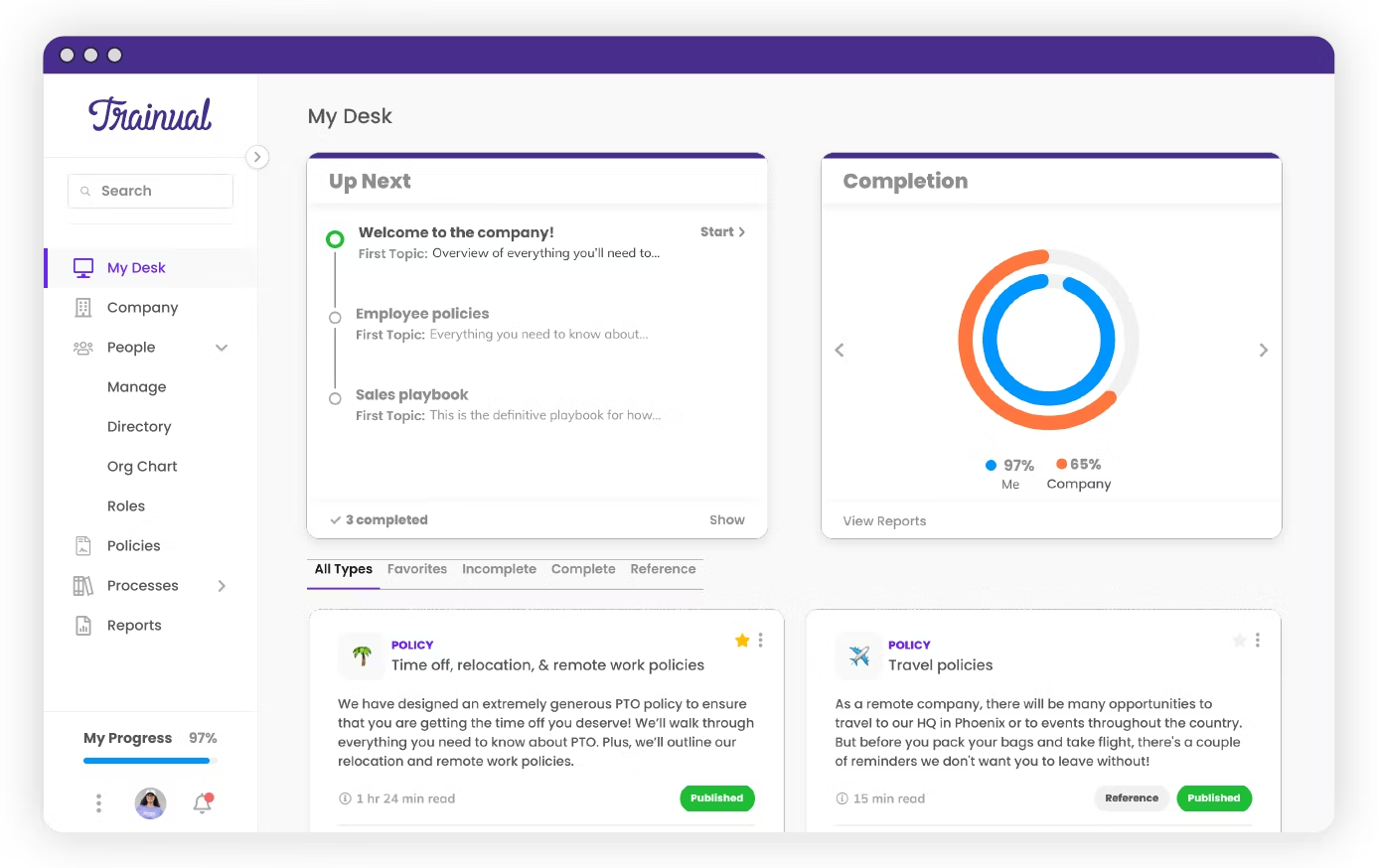
Task: Open My Desk in sidebar
Action: pyautogui.click(x=151, y=268)
